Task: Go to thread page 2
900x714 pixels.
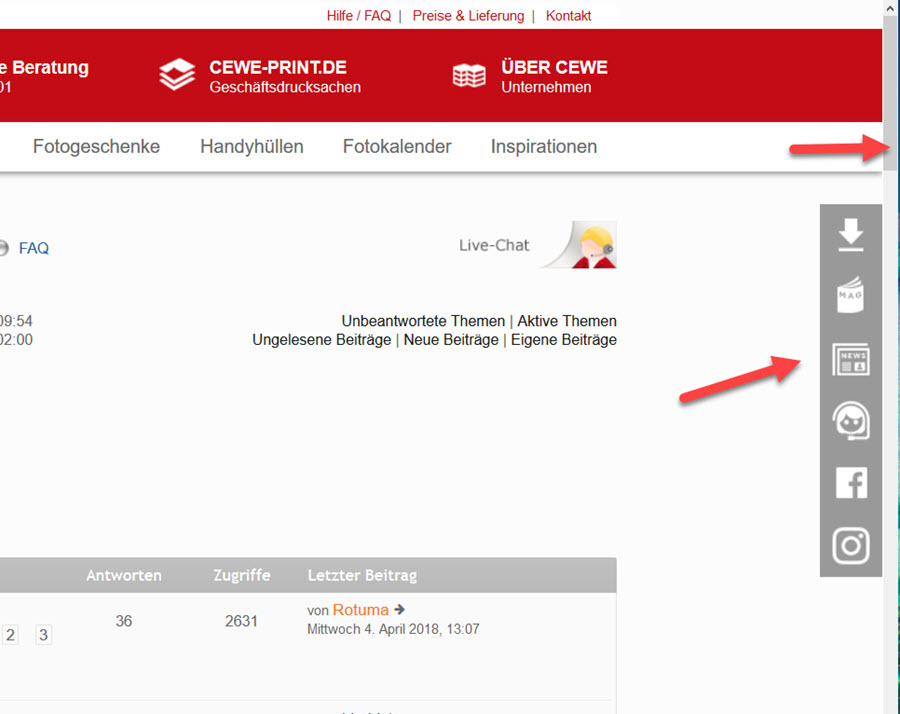Action: tap(10, 635)
